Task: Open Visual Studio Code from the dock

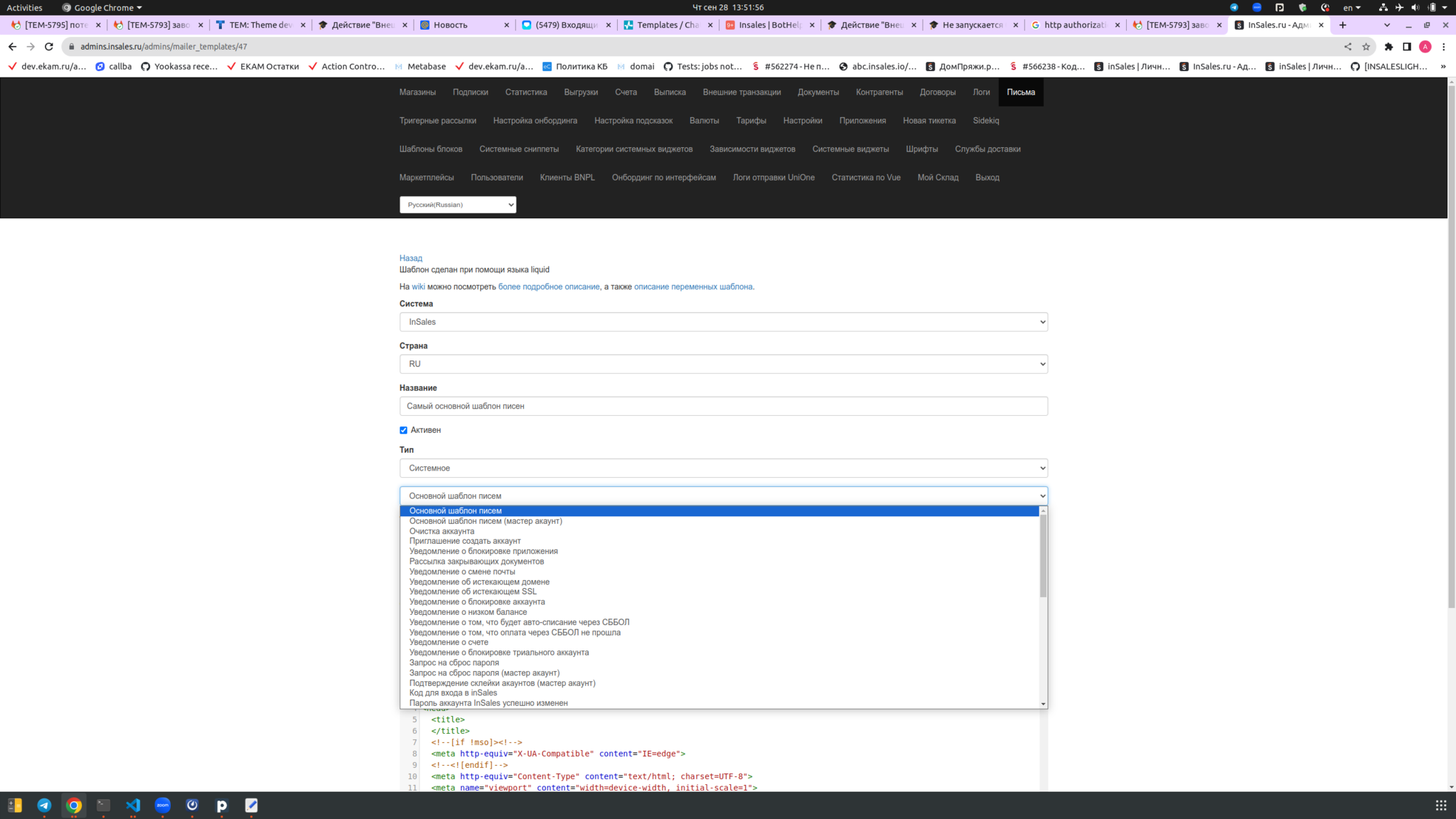Action: [x=133, y=805]
